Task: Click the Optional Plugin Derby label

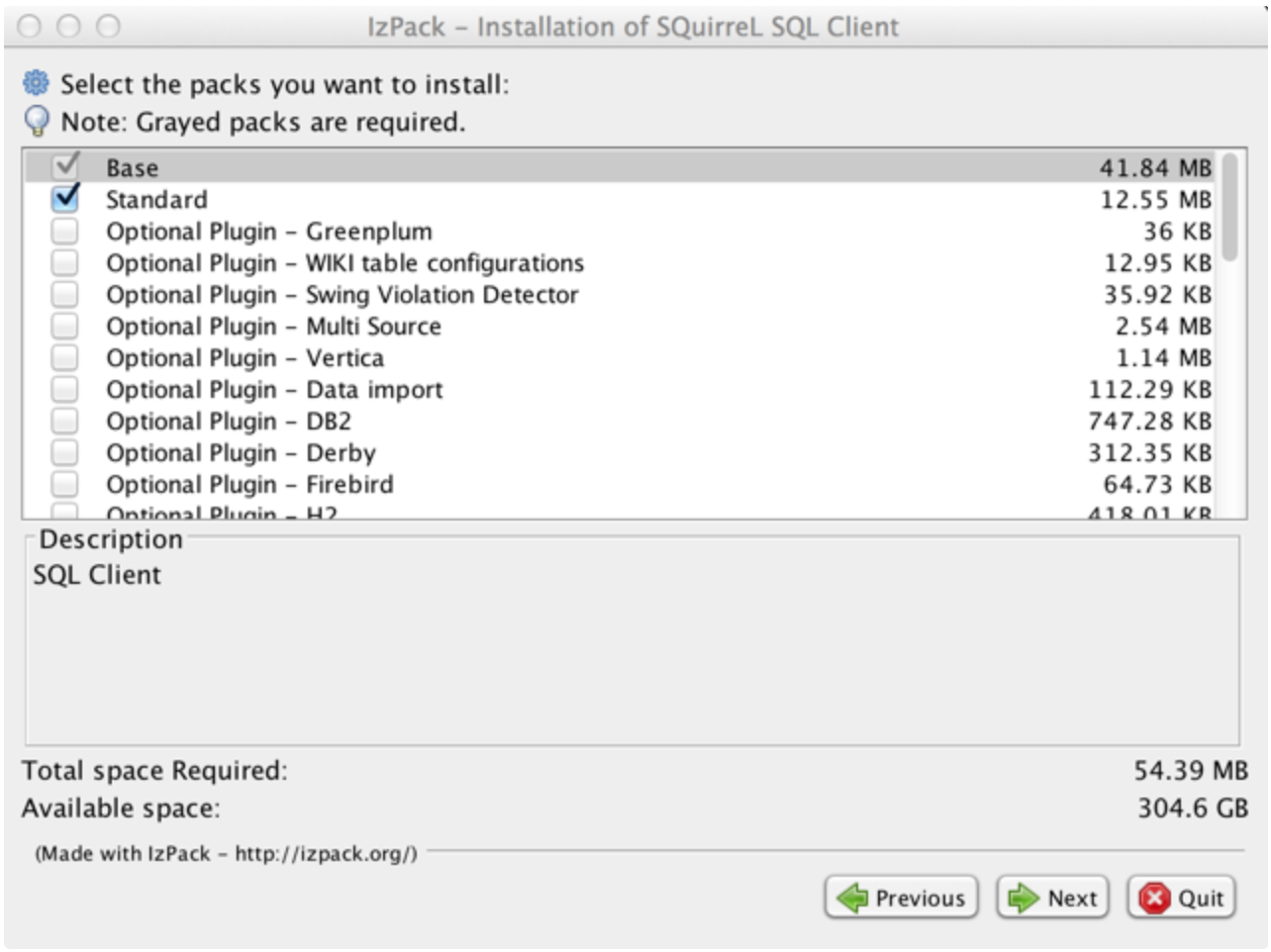Action: click(x=241, y=453)
